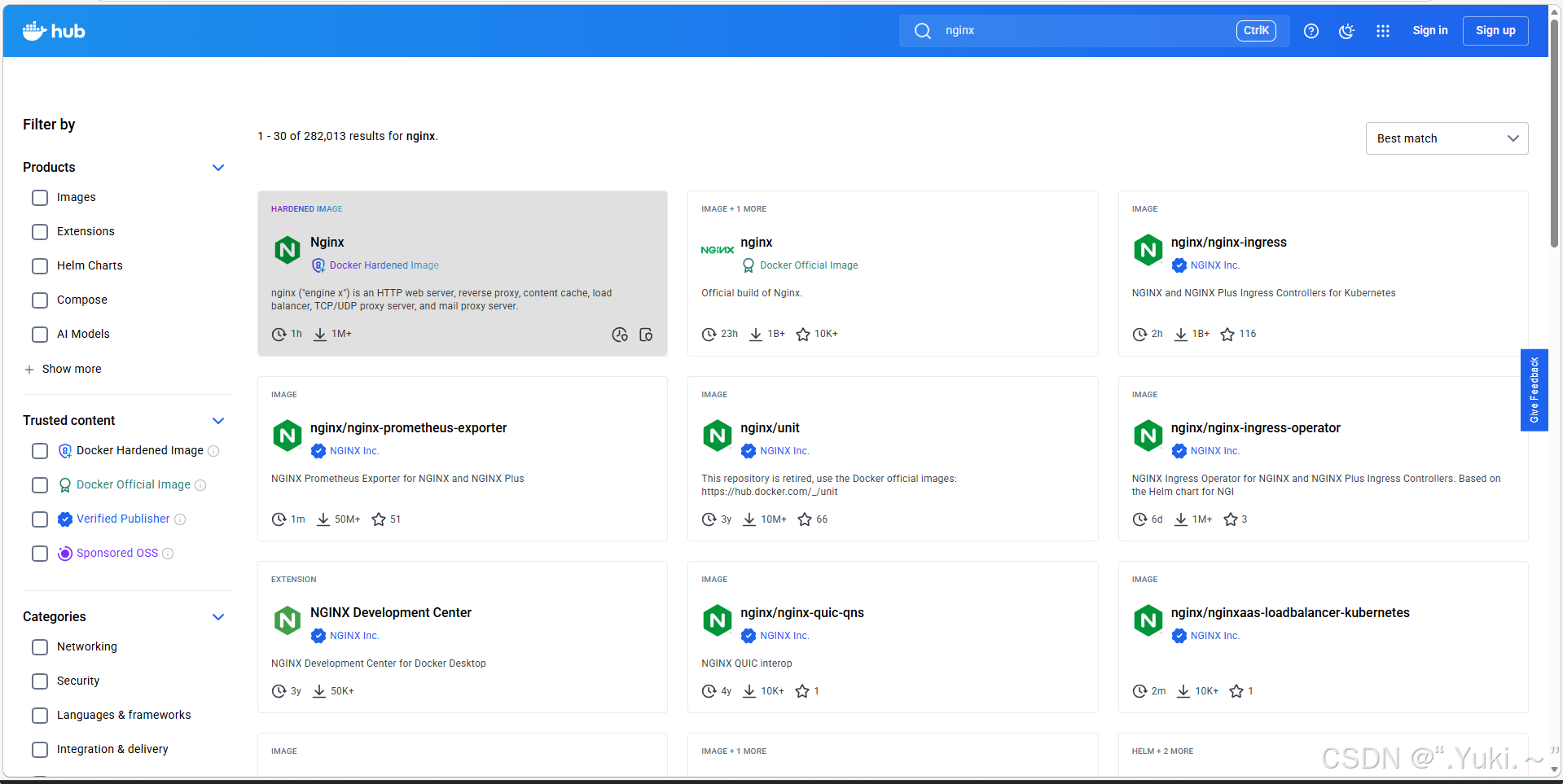Check the Networking category
The image size is (1563, 784).
tap(39, 647)
